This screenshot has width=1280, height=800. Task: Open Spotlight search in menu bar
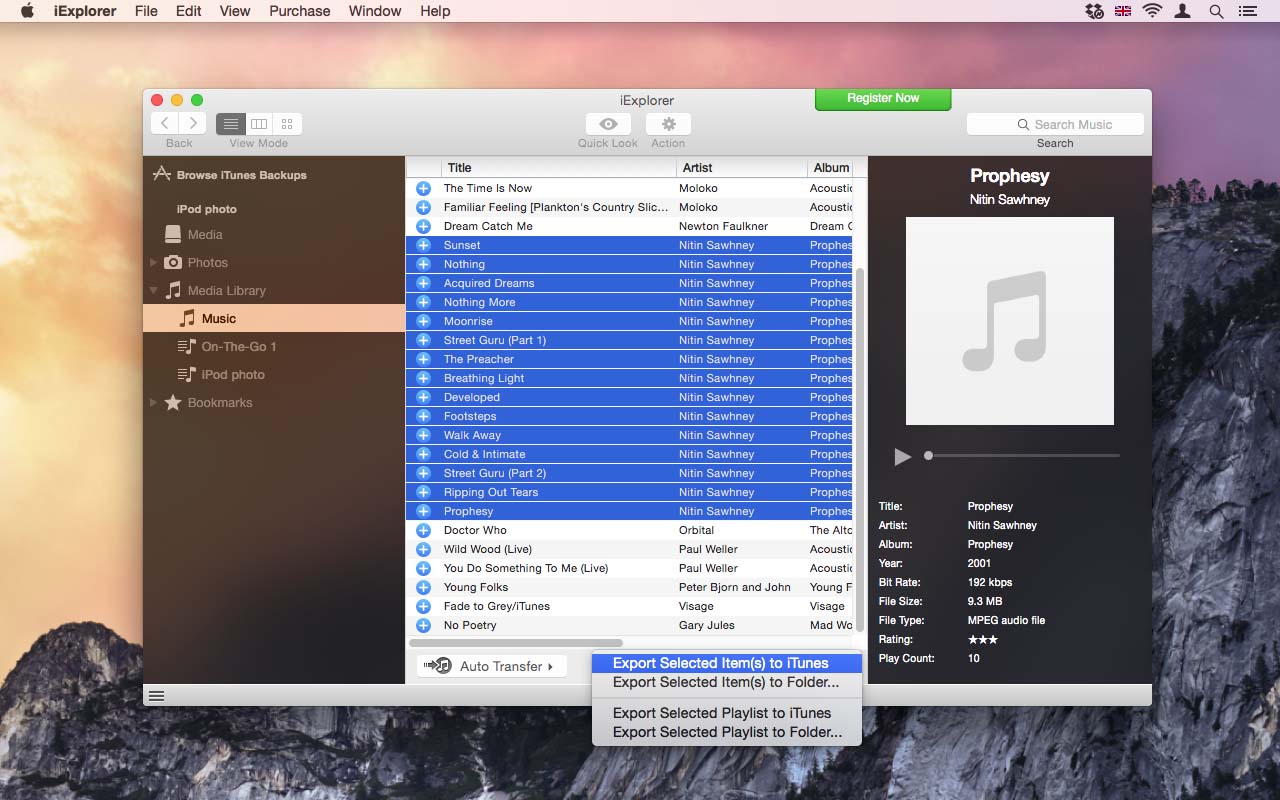pos(1216,11)
